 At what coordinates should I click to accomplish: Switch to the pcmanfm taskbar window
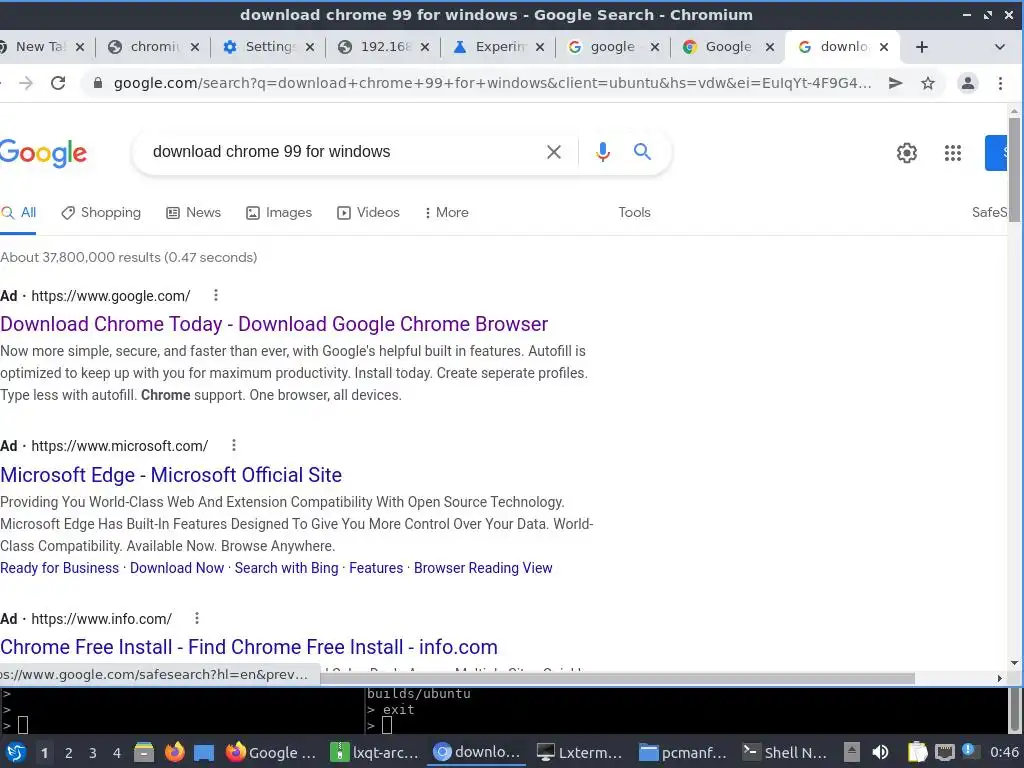(682, 752)
